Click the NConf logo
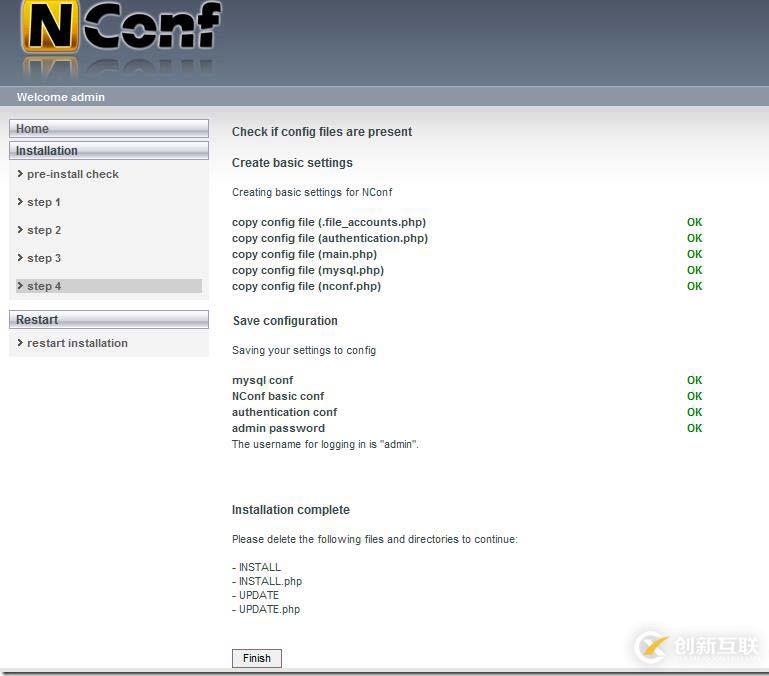 coord(122,27)
